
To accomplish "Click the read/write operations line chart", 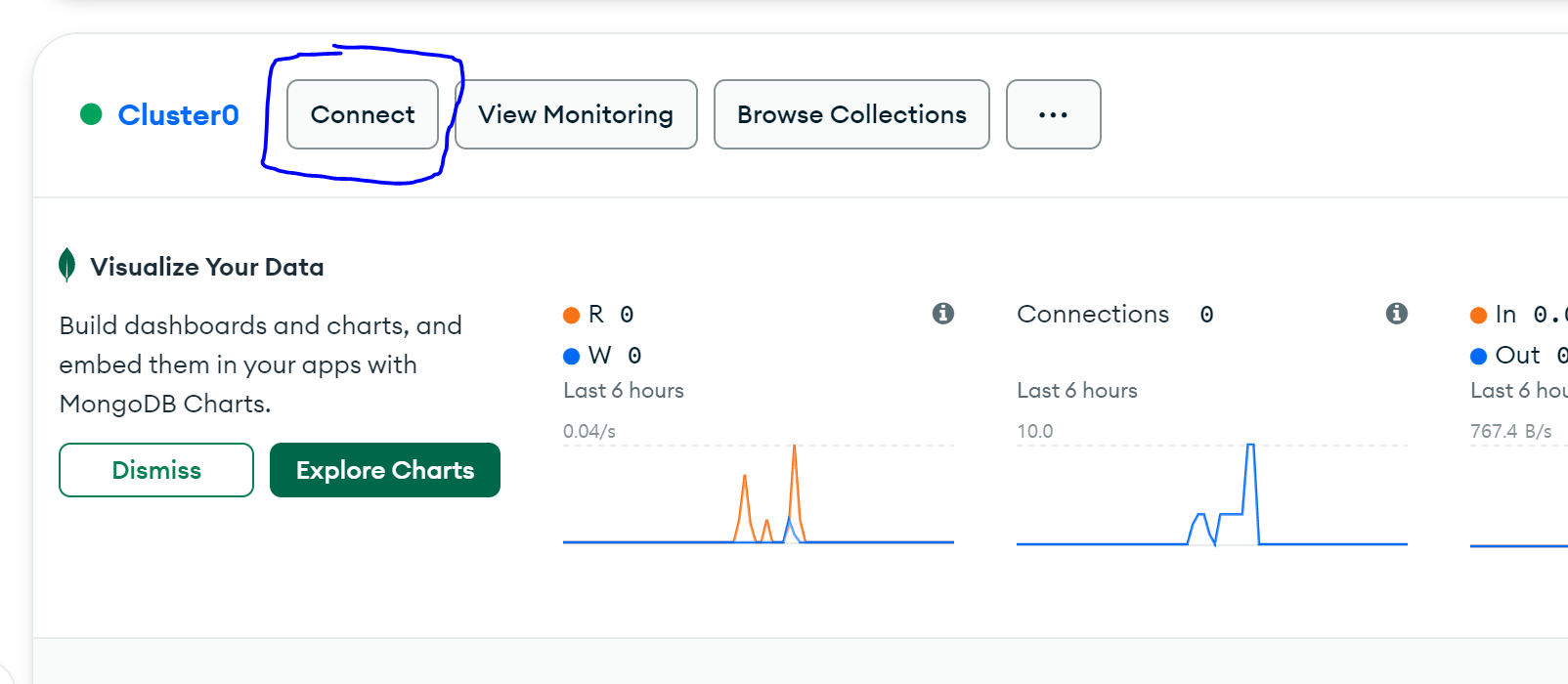I will (x=759, y=494).
